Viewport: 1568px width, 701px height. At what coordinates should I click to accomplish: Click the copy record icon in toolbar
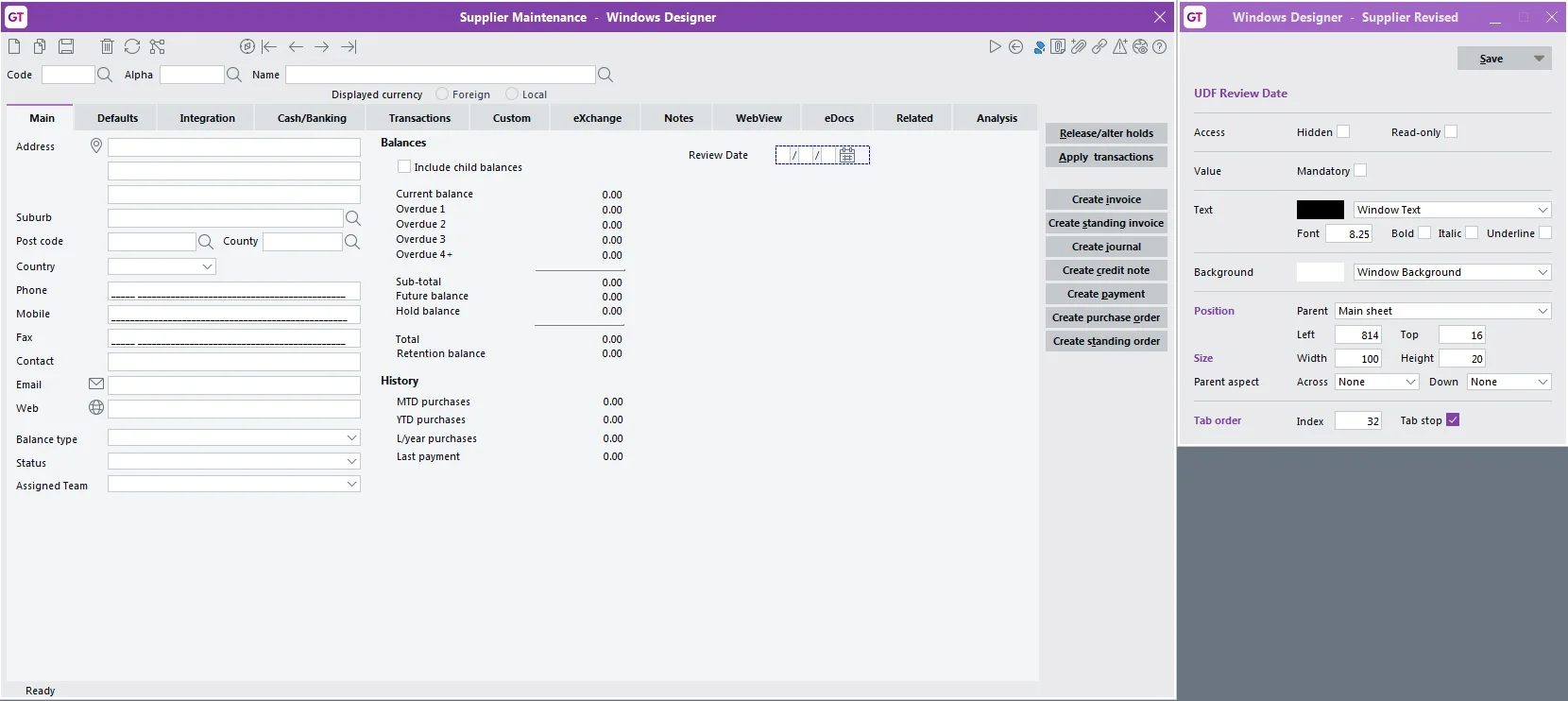(x=40, y=46)
